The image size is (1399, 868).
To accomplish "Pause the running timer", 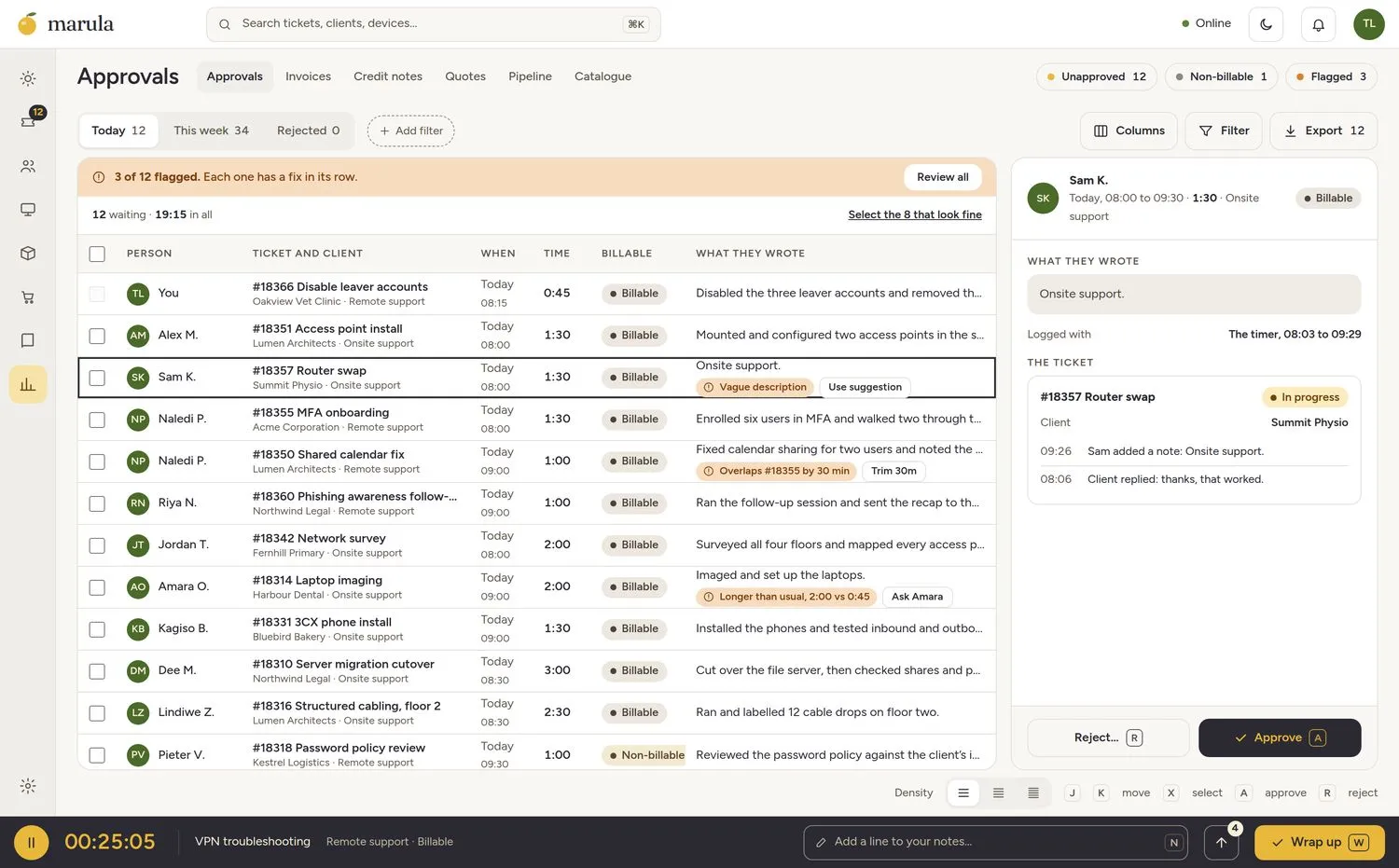I will click(x=31, y=843).
